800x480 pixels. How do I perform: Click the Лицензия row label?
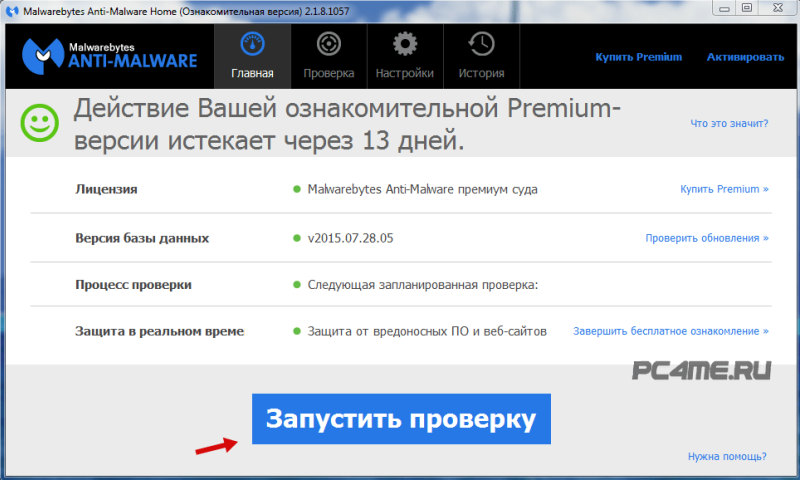(106, 189)
